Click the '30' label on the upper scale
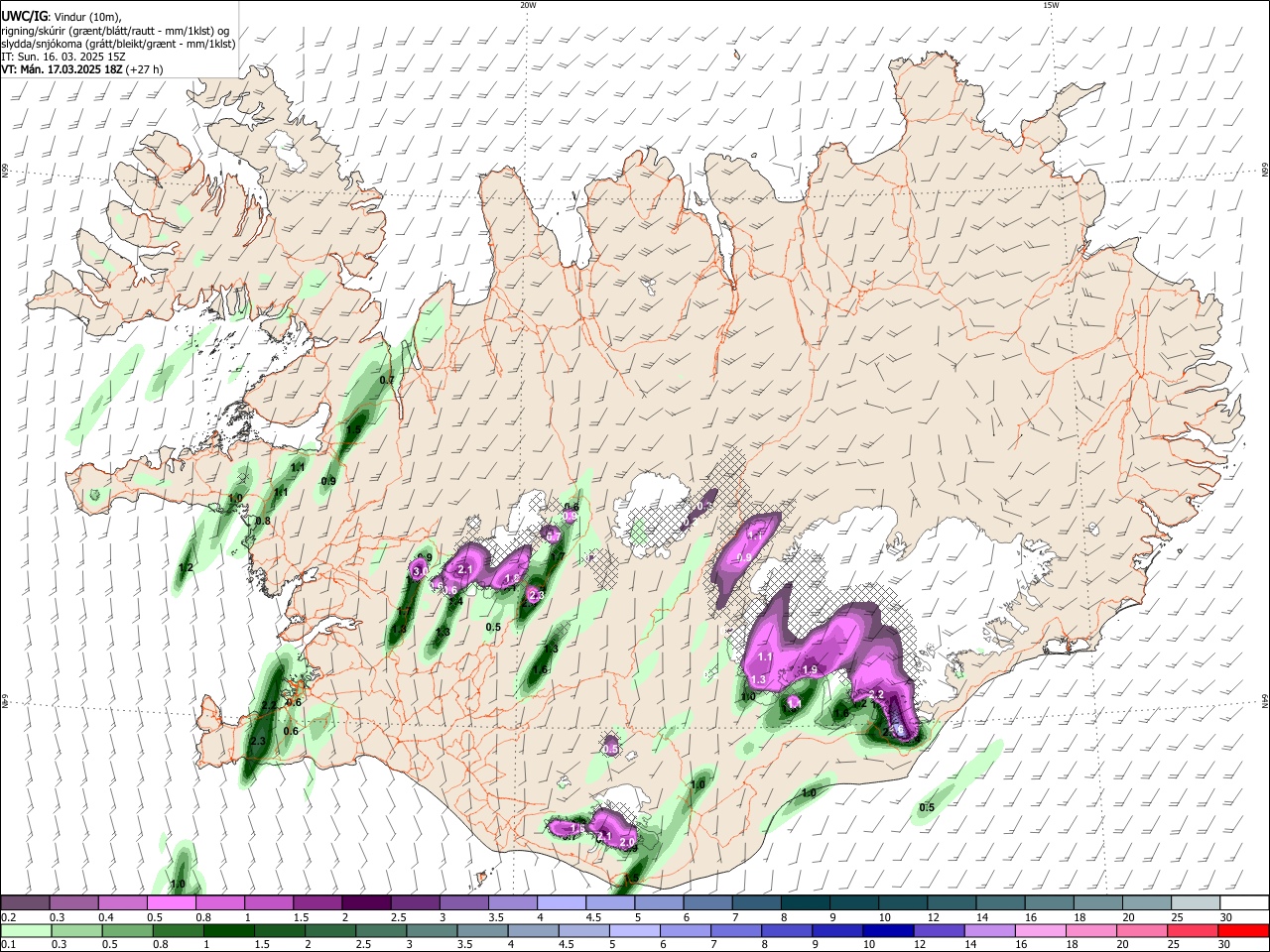1270x952 pixels. [1225, 917]
